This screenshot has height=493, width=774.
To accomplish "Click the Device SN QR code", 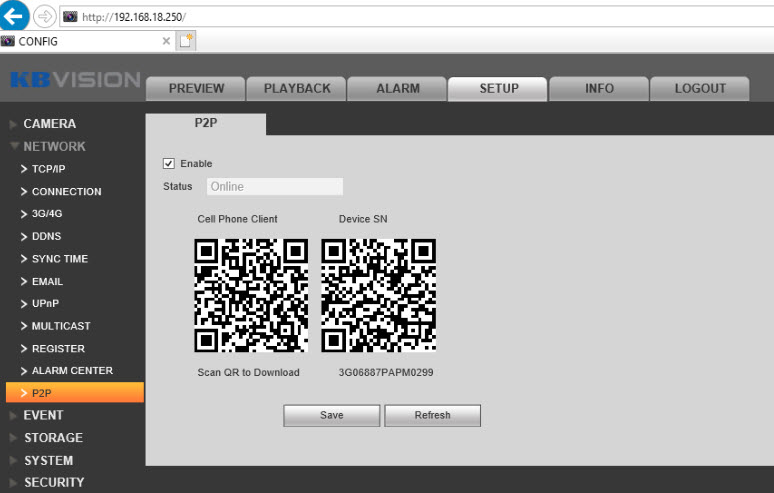I will [x=379, y=295].
